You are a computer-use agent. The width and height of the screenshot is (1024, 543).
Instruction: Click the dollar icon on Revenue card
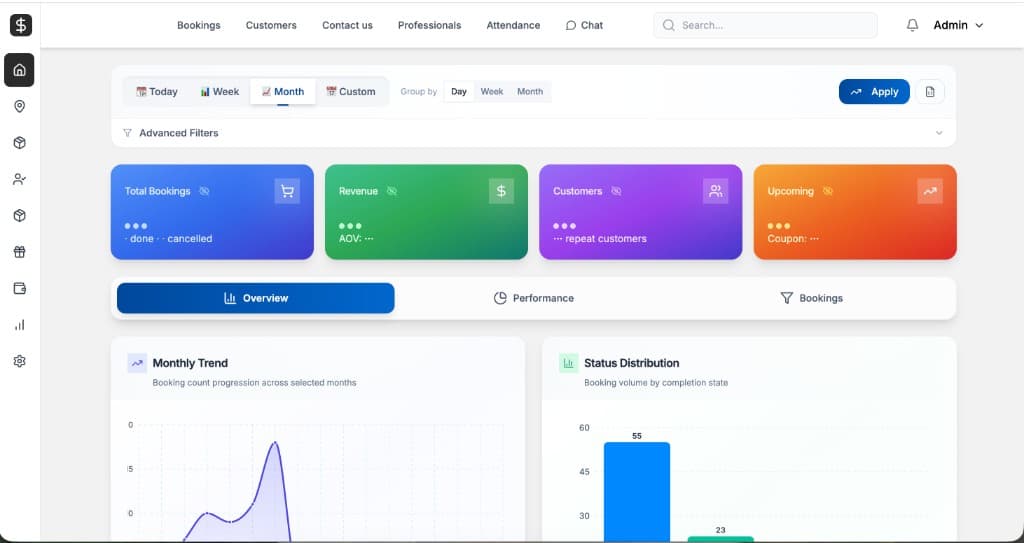point(502,191)
